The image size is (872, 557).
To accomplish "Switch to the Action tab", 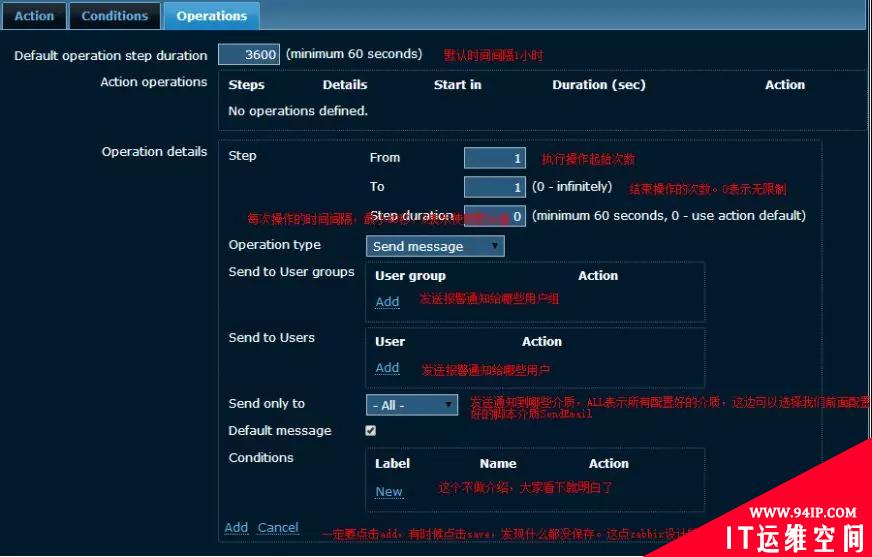I will 34,16.
